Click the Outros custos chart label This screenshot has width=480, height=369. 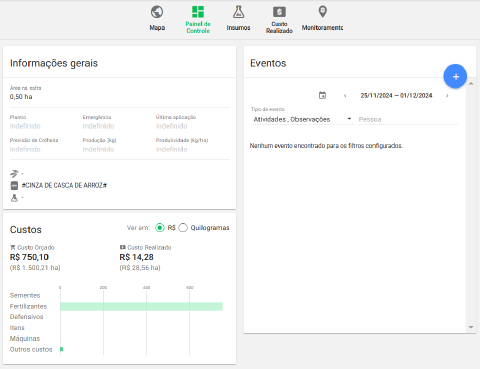pyautogui.click(x=31, y=349)
